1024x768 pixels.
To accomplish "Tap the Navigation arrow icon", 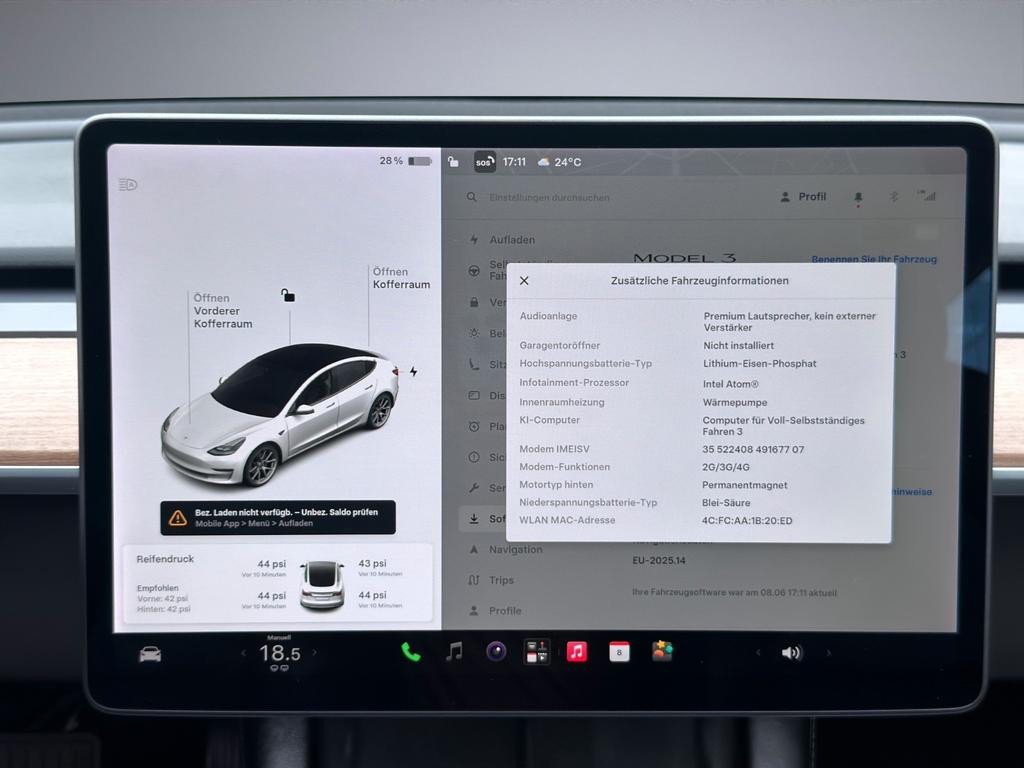I will pos(474,550).
